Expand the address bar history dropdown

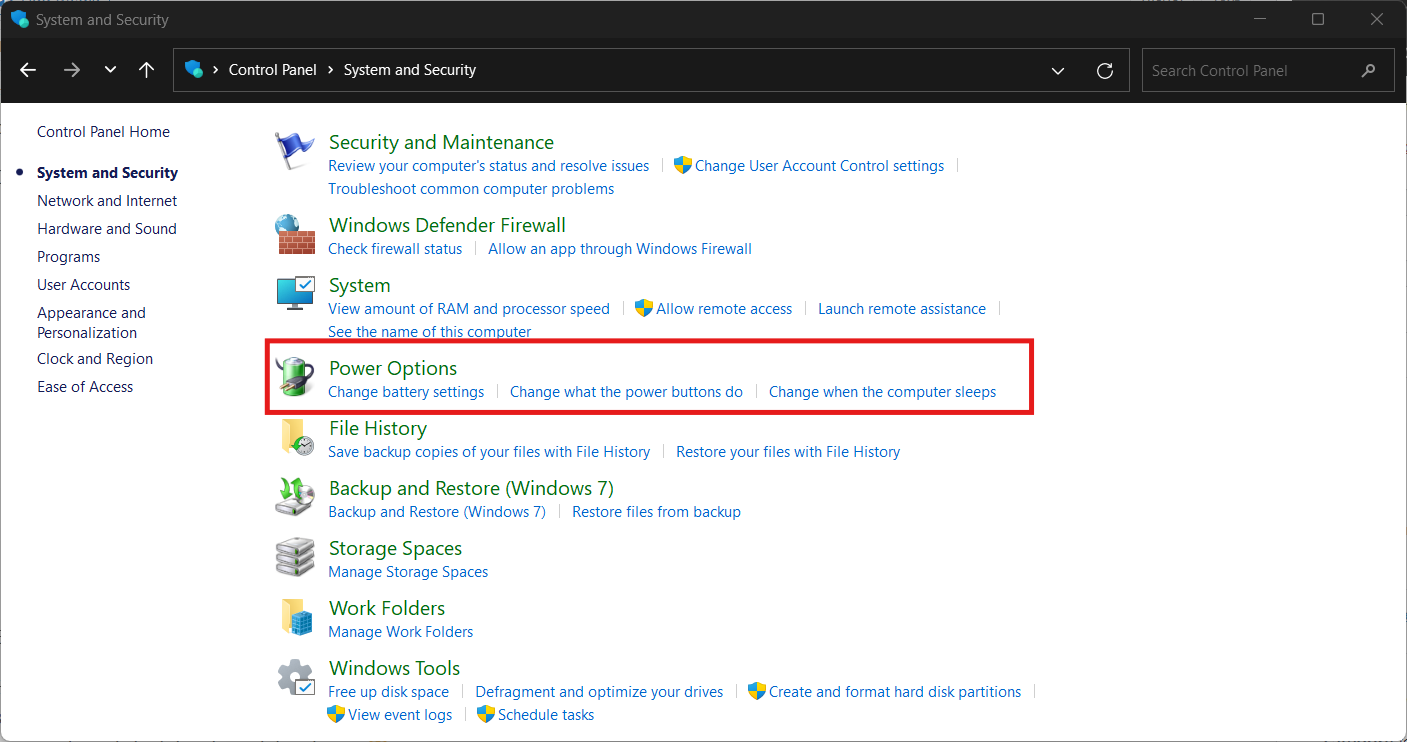(1058, 70)
